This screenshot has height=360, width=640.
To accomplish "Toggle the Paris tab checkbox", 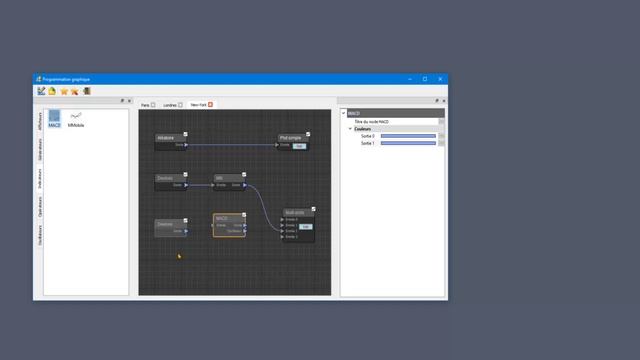I will pyautogui.click(x=153, y=105).
